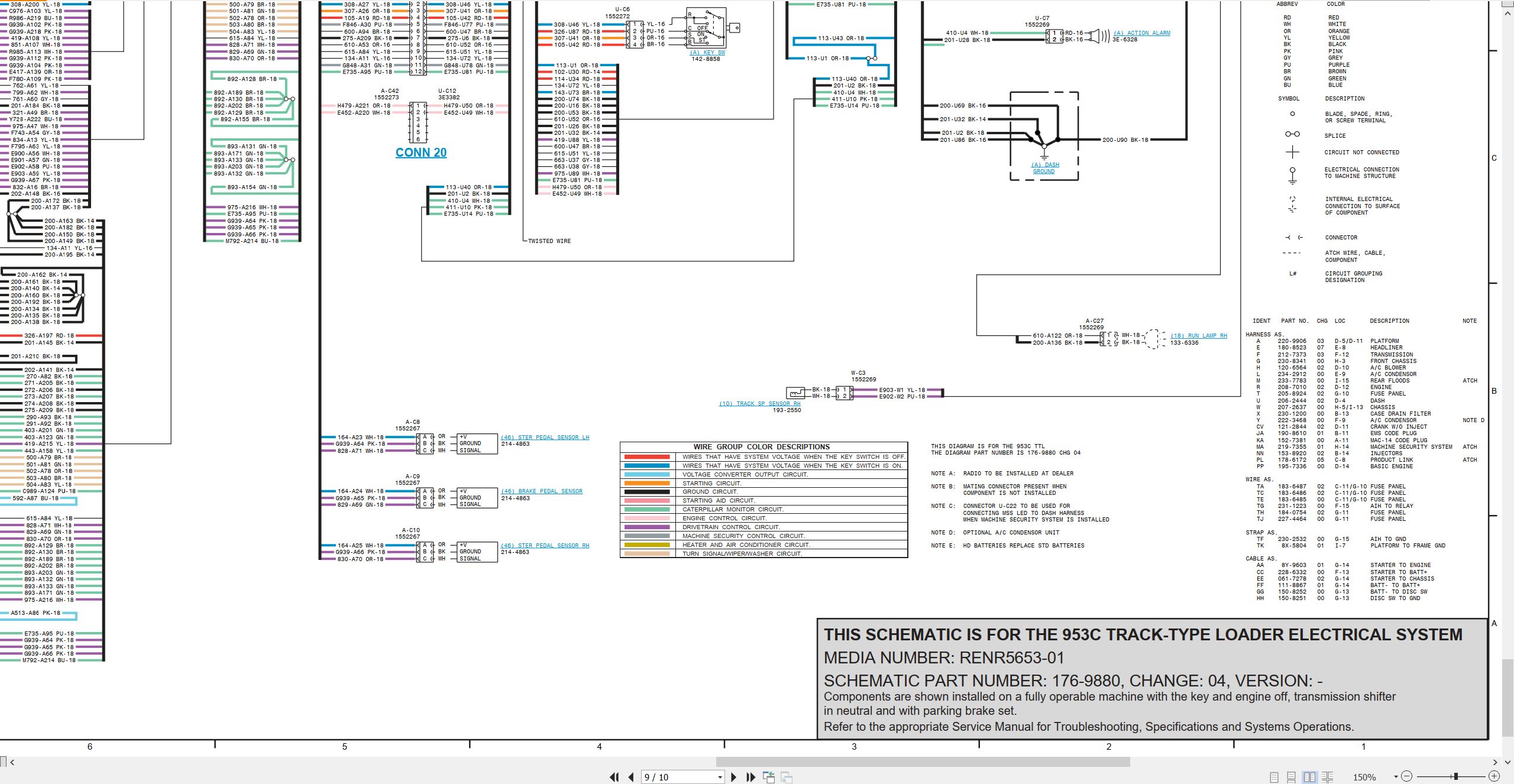
Task: Click the STARTER TO ENGINE cable row
Action: (x=1344, y=565)
